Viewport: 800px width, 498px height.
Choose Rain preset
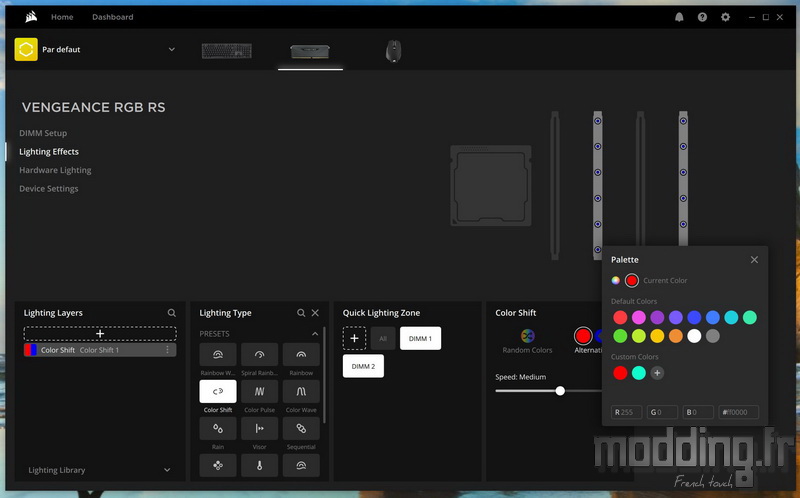pos(218,429)
